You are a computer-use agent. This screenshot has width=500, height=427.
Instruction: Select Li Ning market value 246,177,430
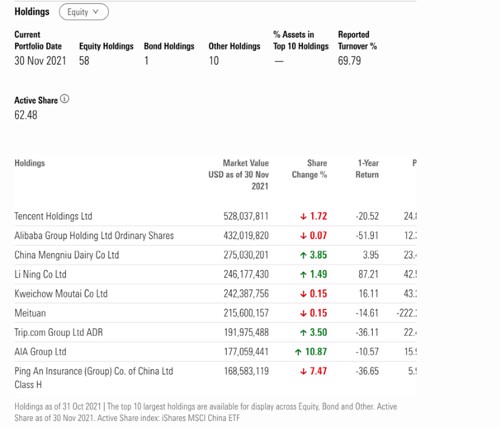click(x=246, y=274)
